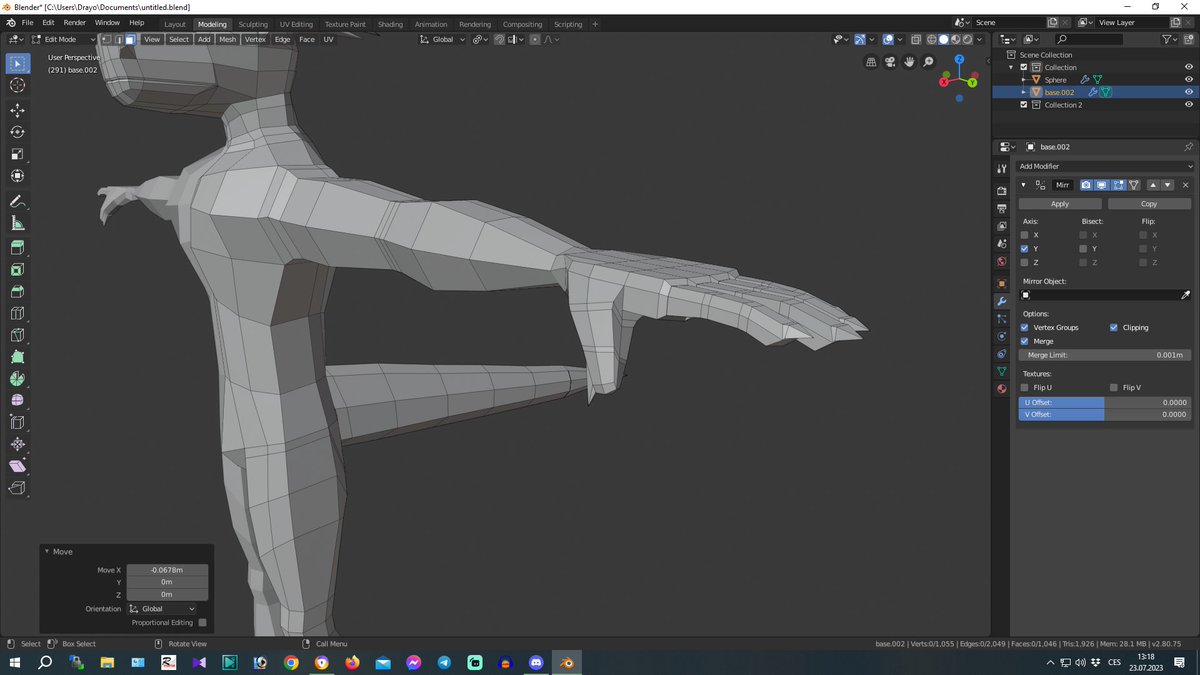Open the Global transform orientation dropdown
This screenshot has height=675, width=1200.
point(443,39)
